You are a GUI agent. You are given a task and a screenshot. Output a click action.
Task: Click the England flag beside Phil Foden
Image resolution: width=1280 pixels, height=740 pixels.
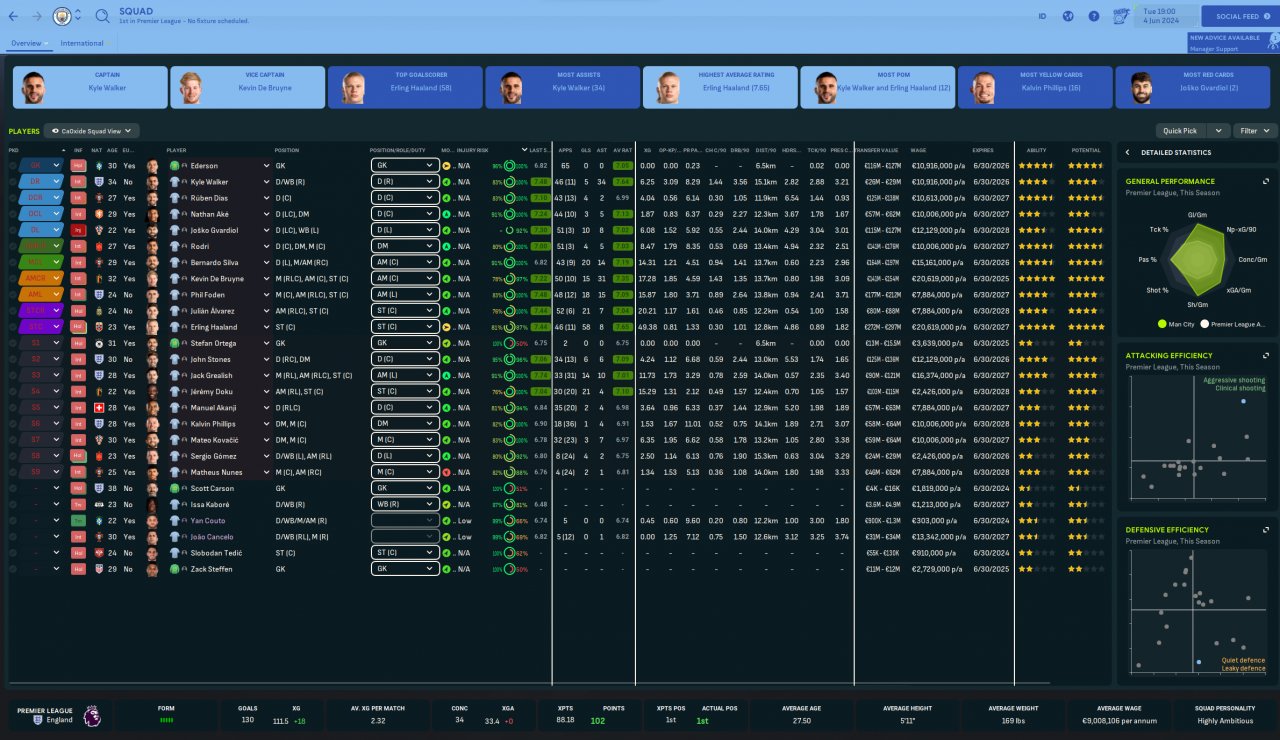click(97, 295)
